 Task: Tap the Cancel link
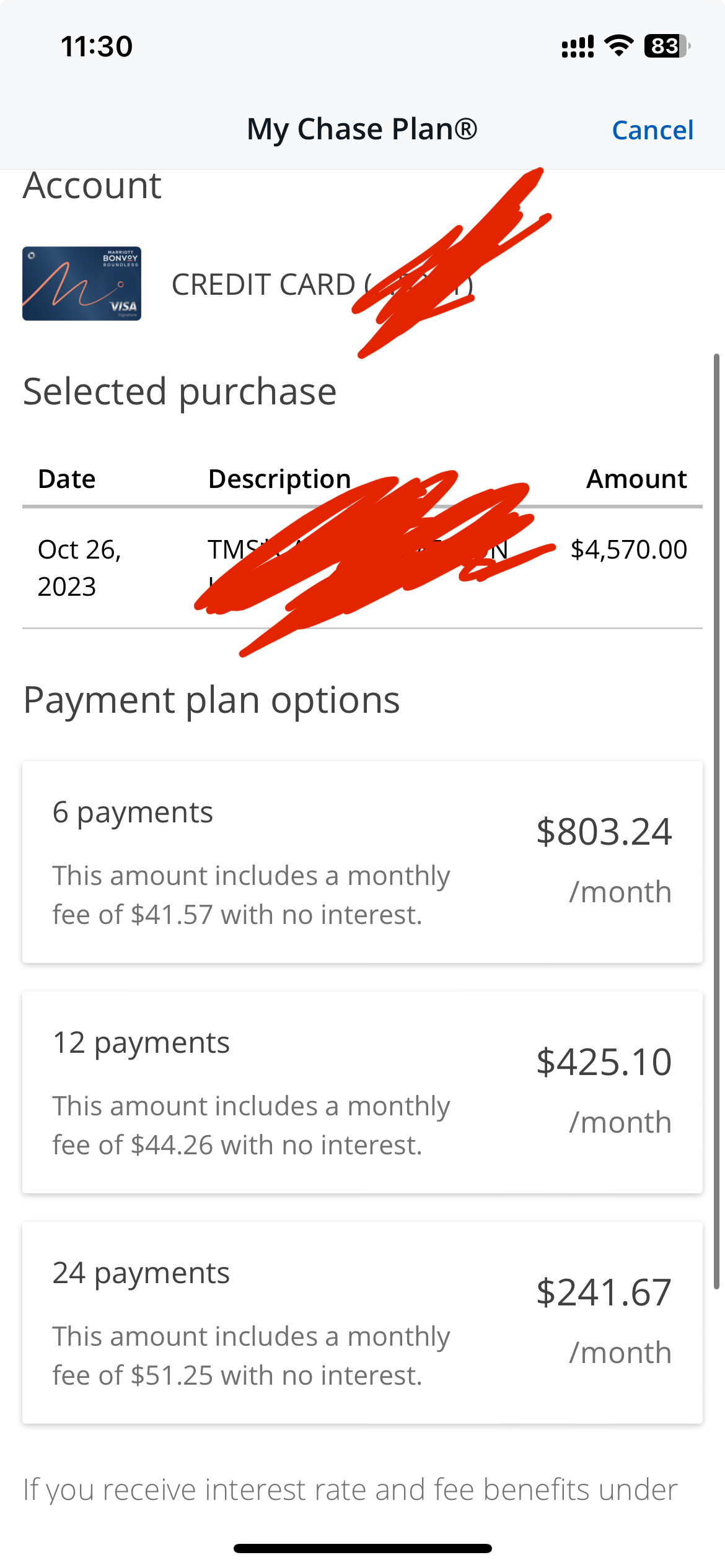[x=652, y=130]
